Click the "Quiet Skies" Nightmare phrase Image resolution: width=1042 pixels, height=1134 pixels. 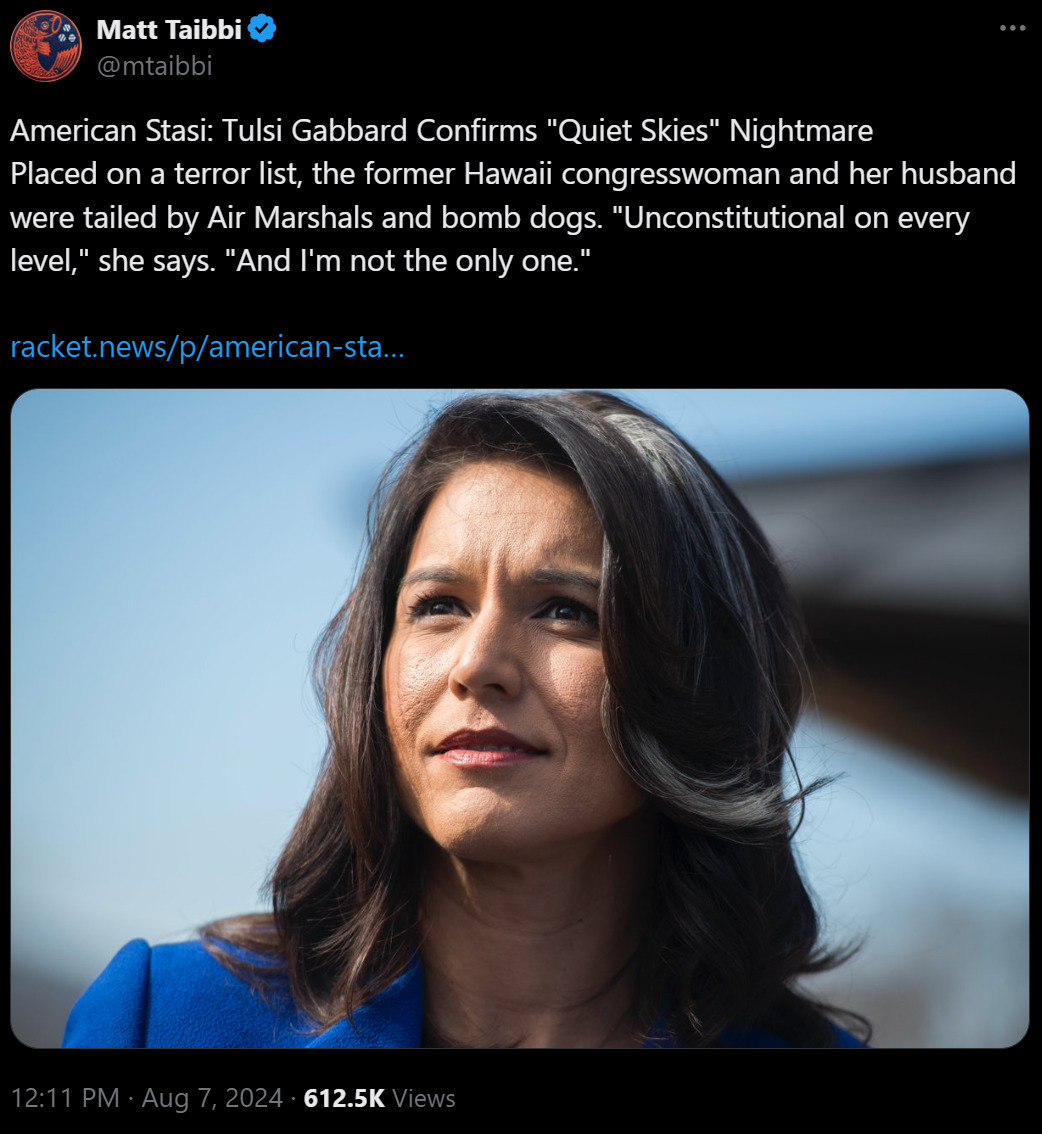tap(709, 131)
